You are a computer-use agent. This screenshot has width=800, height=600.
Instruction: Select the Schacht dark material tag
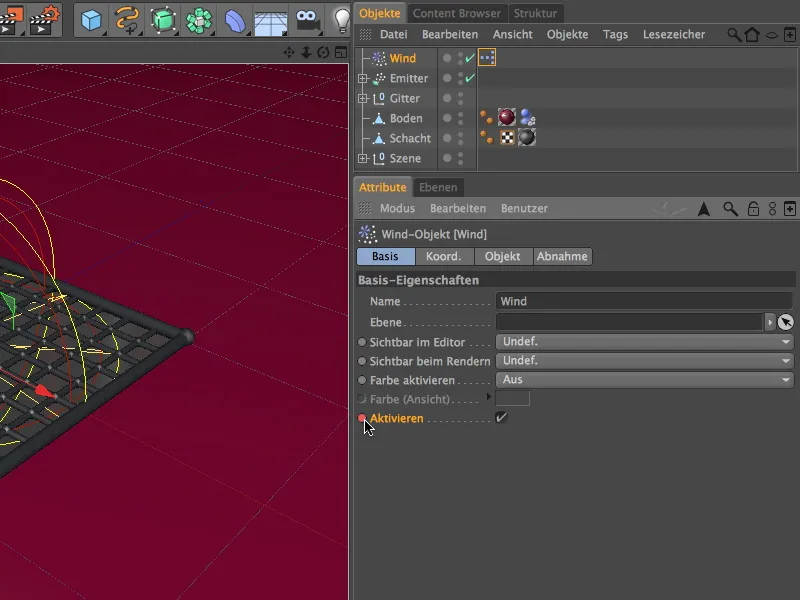pos(527,137)
